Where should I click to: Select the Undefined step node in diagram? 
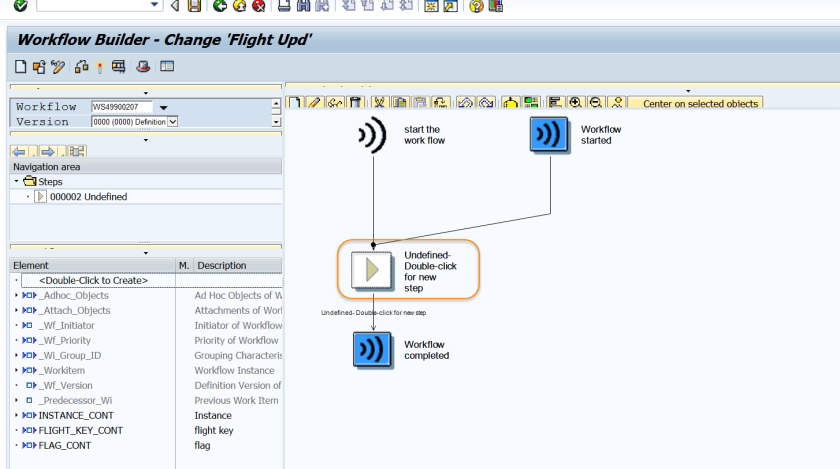pos(373,269)
